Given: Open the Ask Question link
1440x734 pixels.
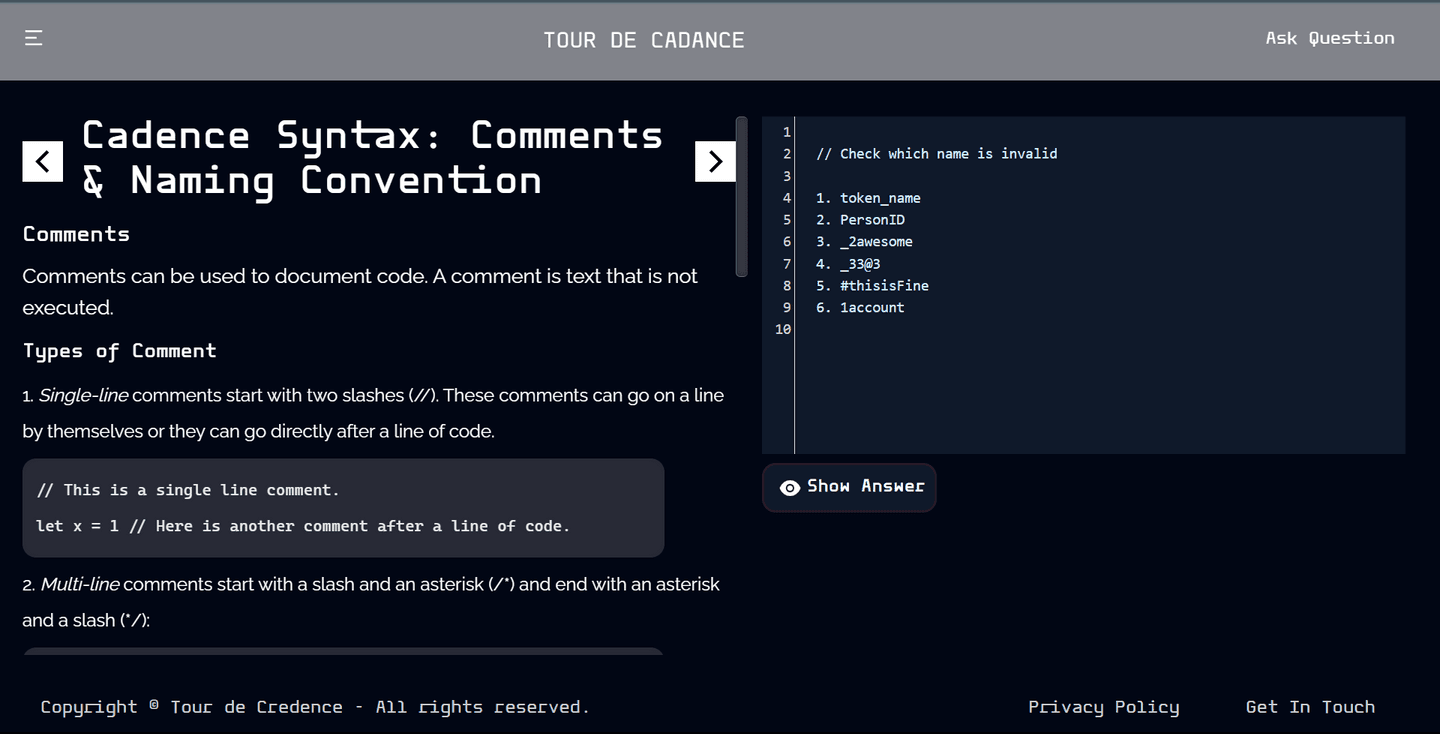Looking at the screenshot, I should point(1329,38).
